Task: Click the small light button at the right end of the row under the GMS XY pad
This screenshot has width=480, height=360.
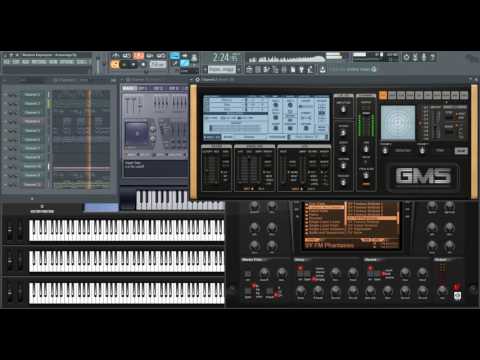Action: [x=461, y=151]
